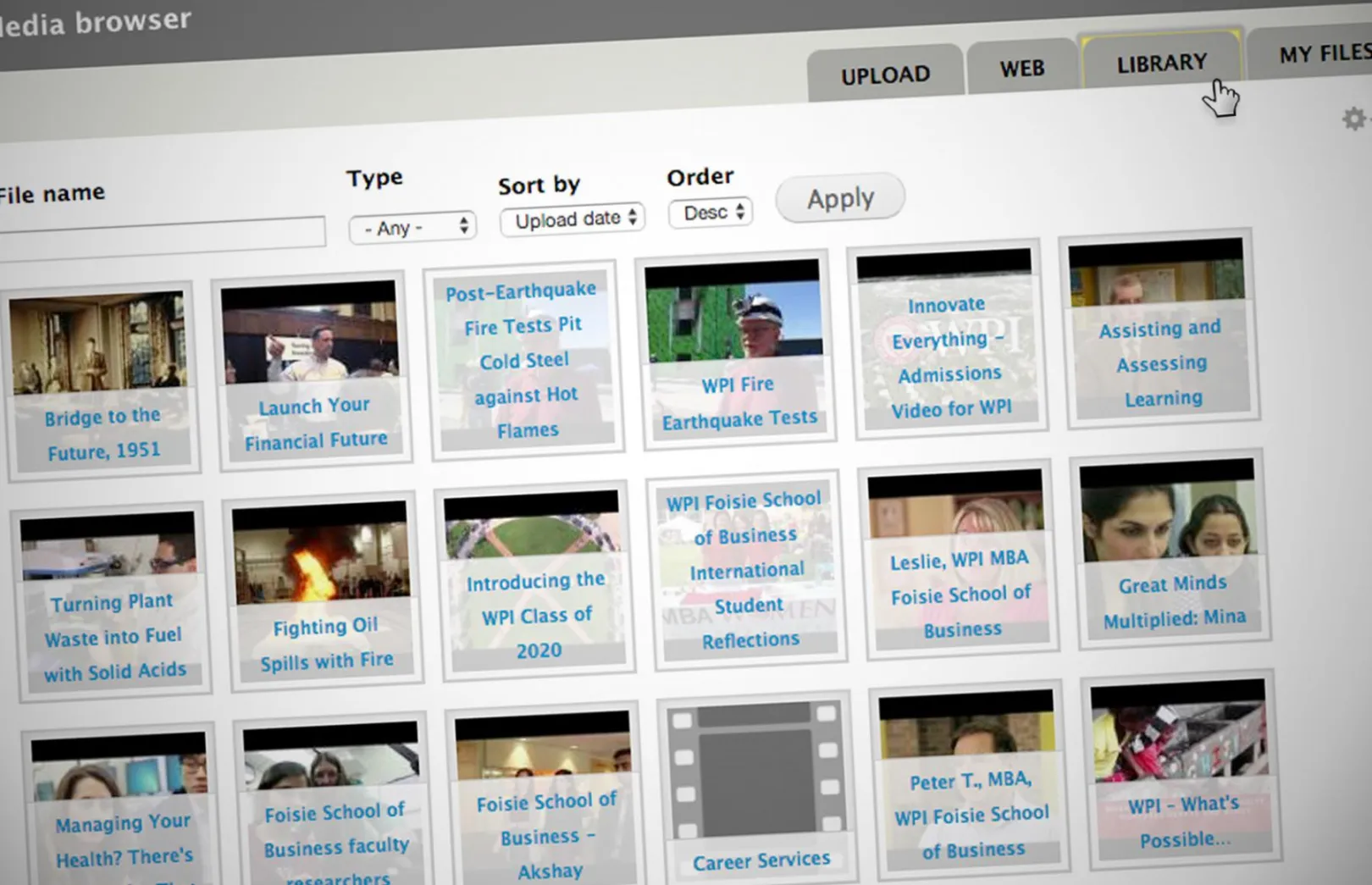
Task: Select the Peter T., MBA video
Action: (x=970, y=780)
